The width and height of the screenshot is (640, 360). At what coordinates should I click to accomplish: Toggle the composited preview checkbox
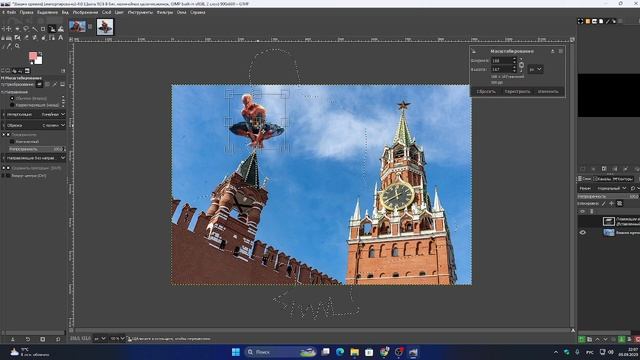(12, 142)
